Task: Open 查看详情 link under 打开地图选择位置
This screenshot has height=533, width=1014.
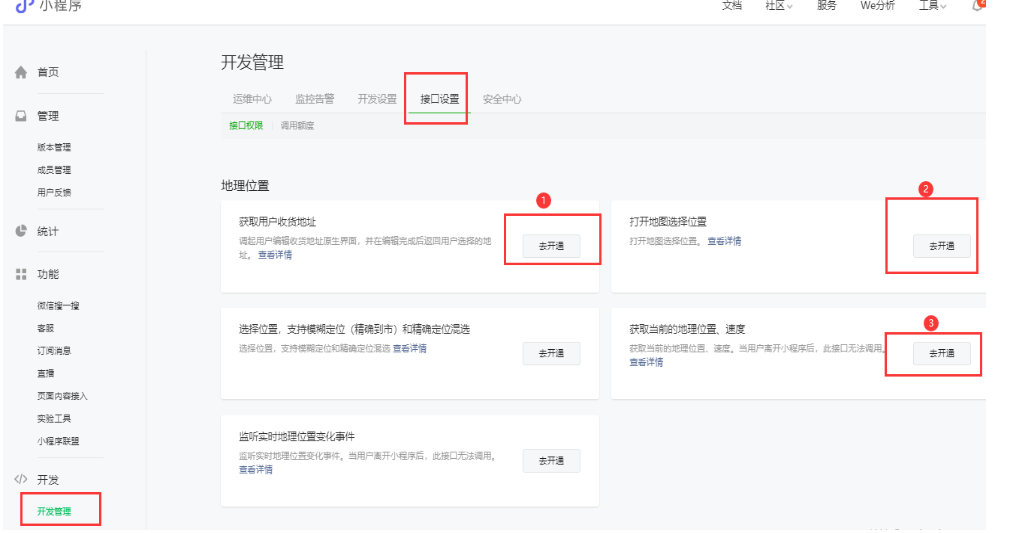Action: point(724,241)
